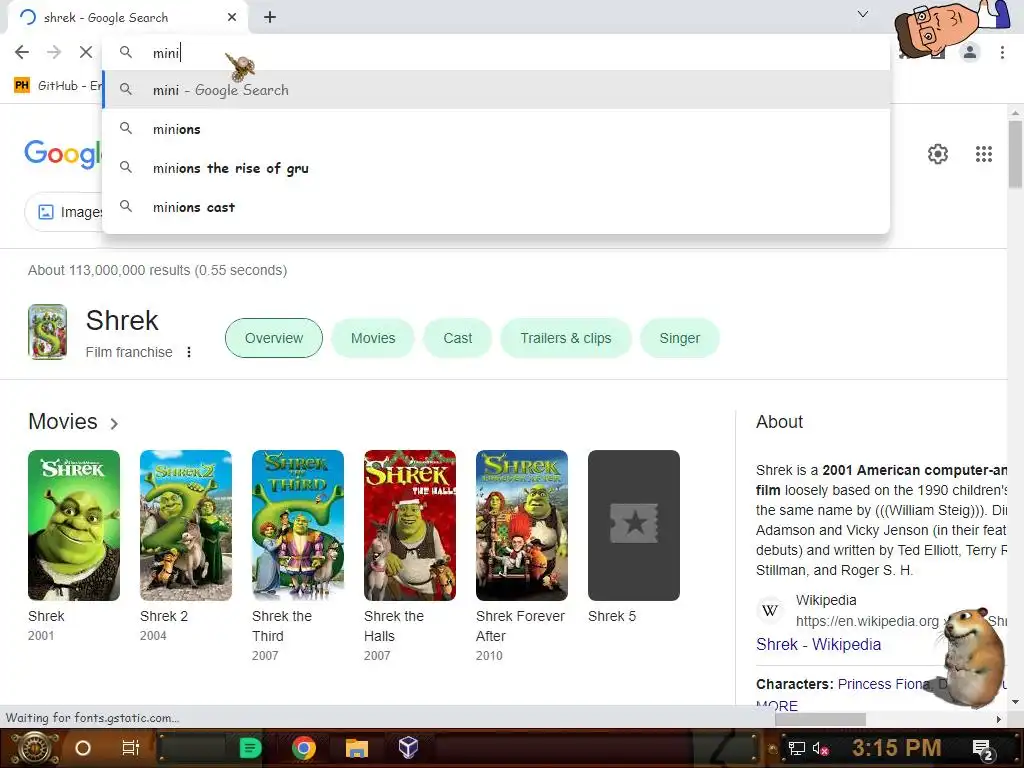
Task: Click the 'Shrek Forever After' title text
Action: pyautogui.click(x=520, y=626)
